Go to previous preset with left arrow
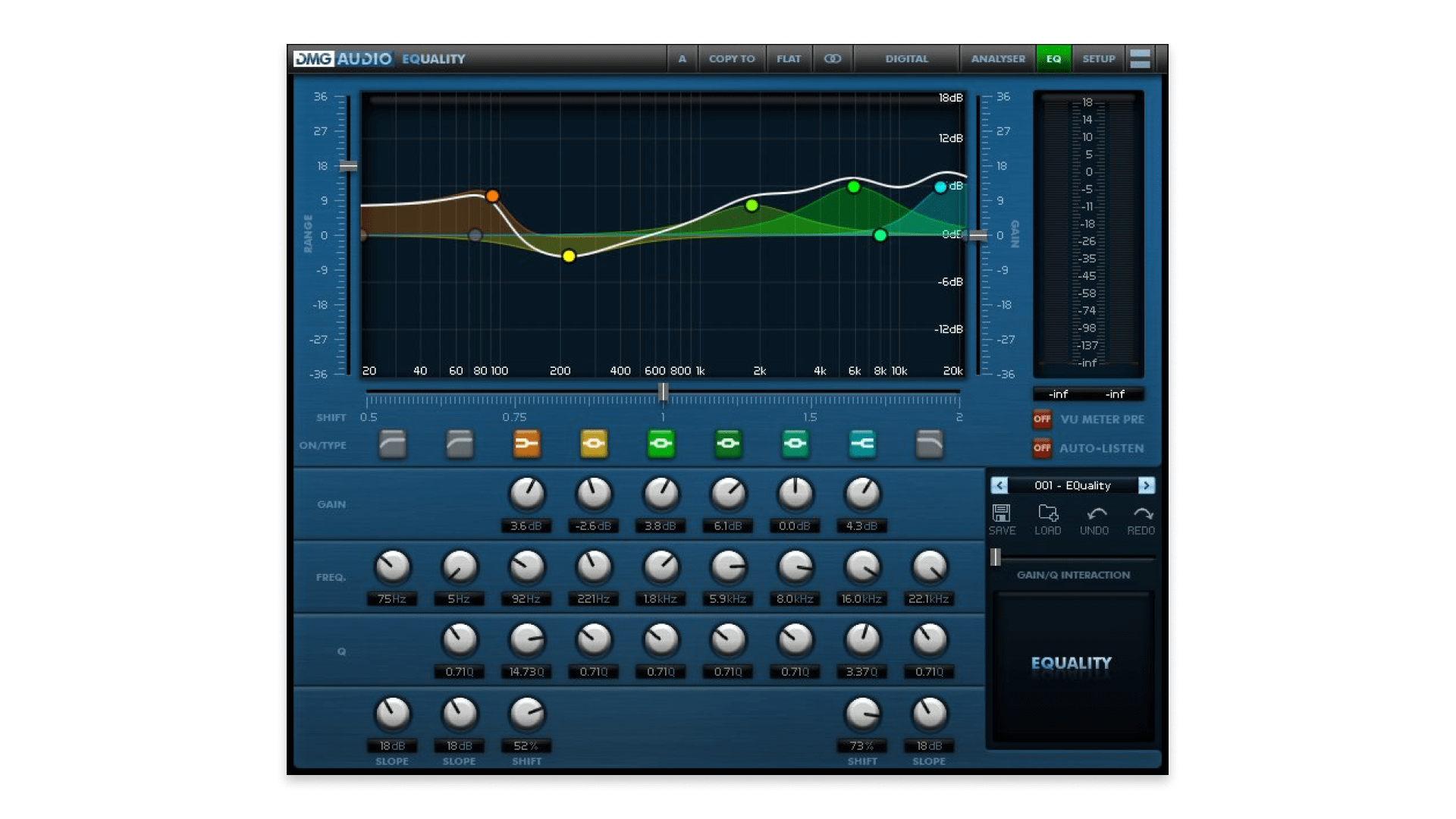This screenshot has width=1456, height=819. (999, 485)
